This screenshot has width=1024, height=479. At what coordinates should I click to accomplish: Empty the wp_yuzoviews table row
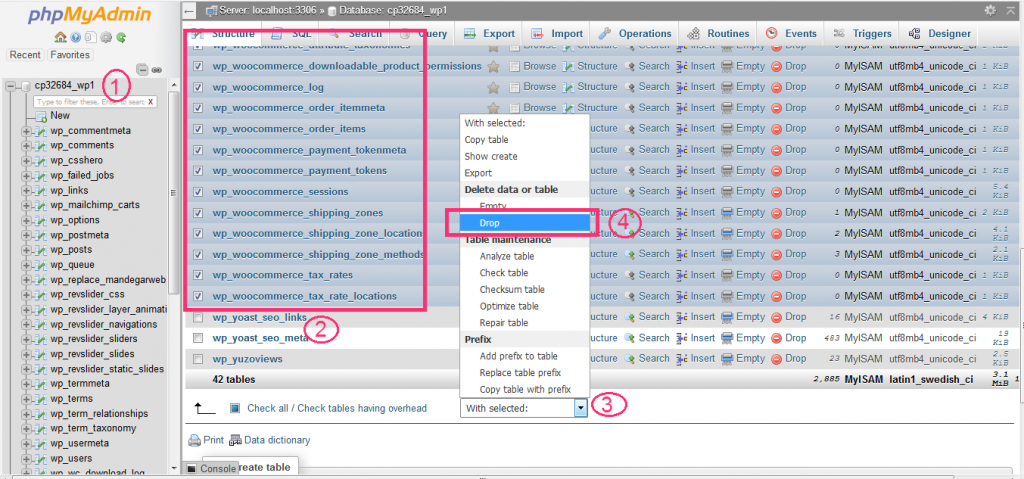[743, 359]
